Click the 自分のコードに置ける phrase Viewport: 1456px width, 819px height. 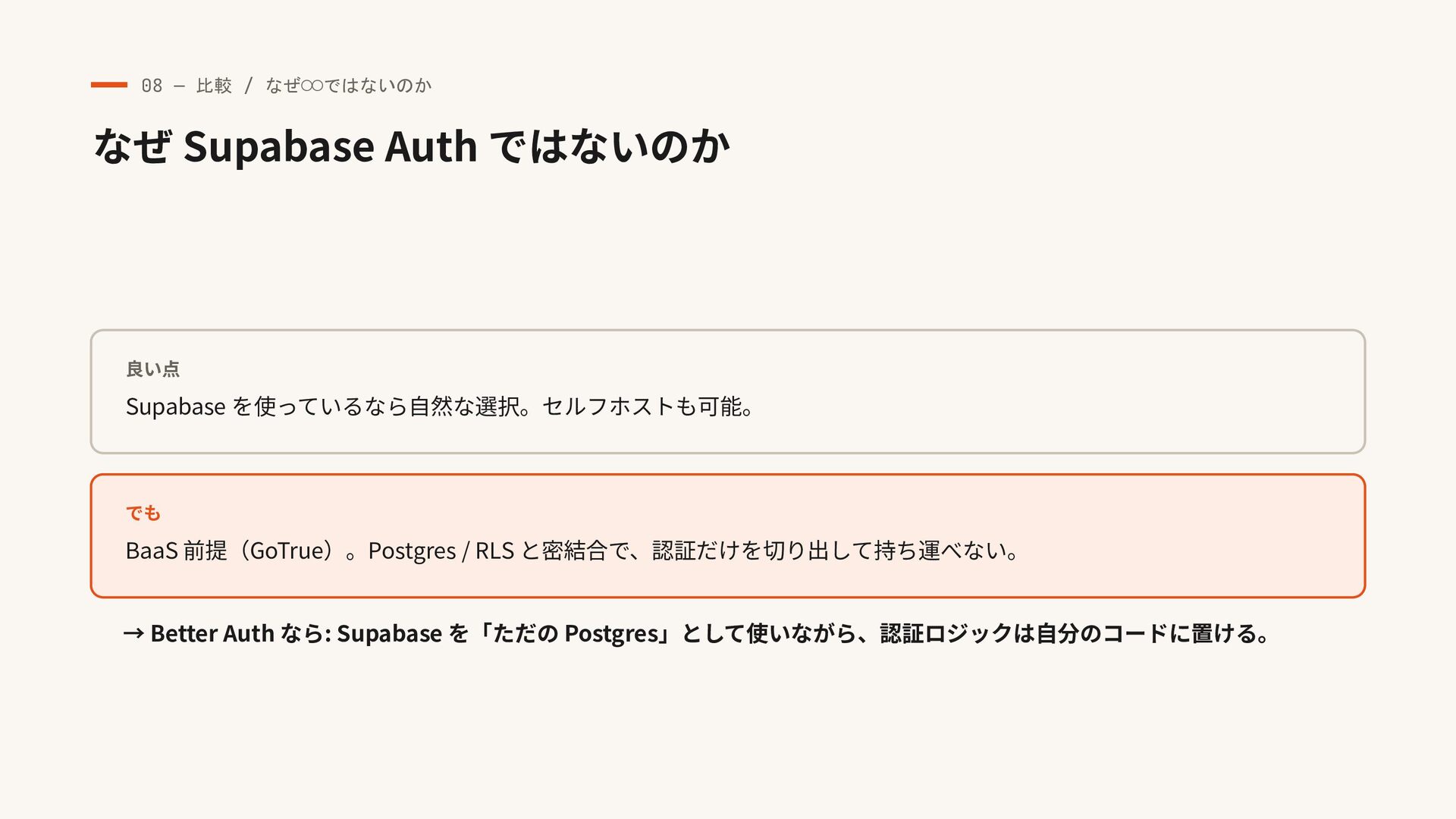pyautogui.click(x=1147, y=633)
